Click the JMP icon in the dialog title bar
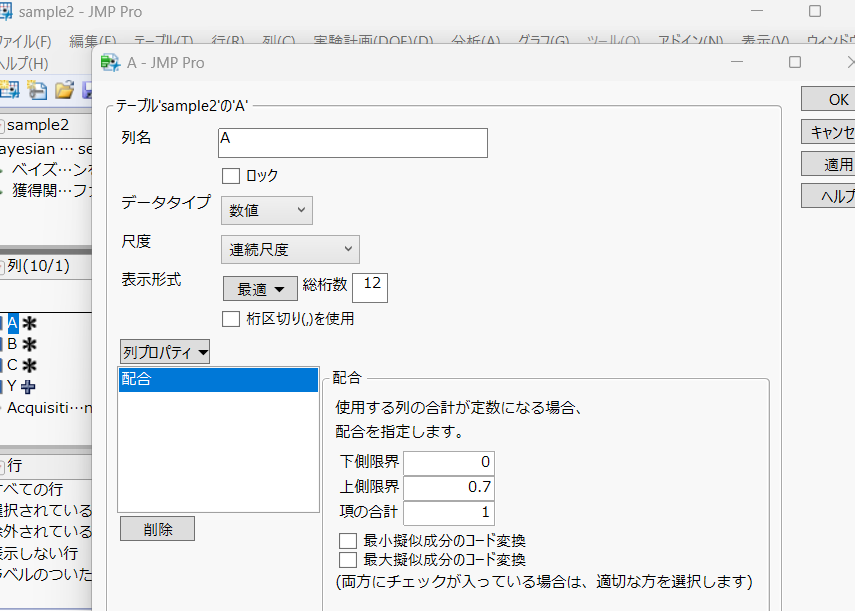Screen dimensions: 855x611 coord(110,63)
